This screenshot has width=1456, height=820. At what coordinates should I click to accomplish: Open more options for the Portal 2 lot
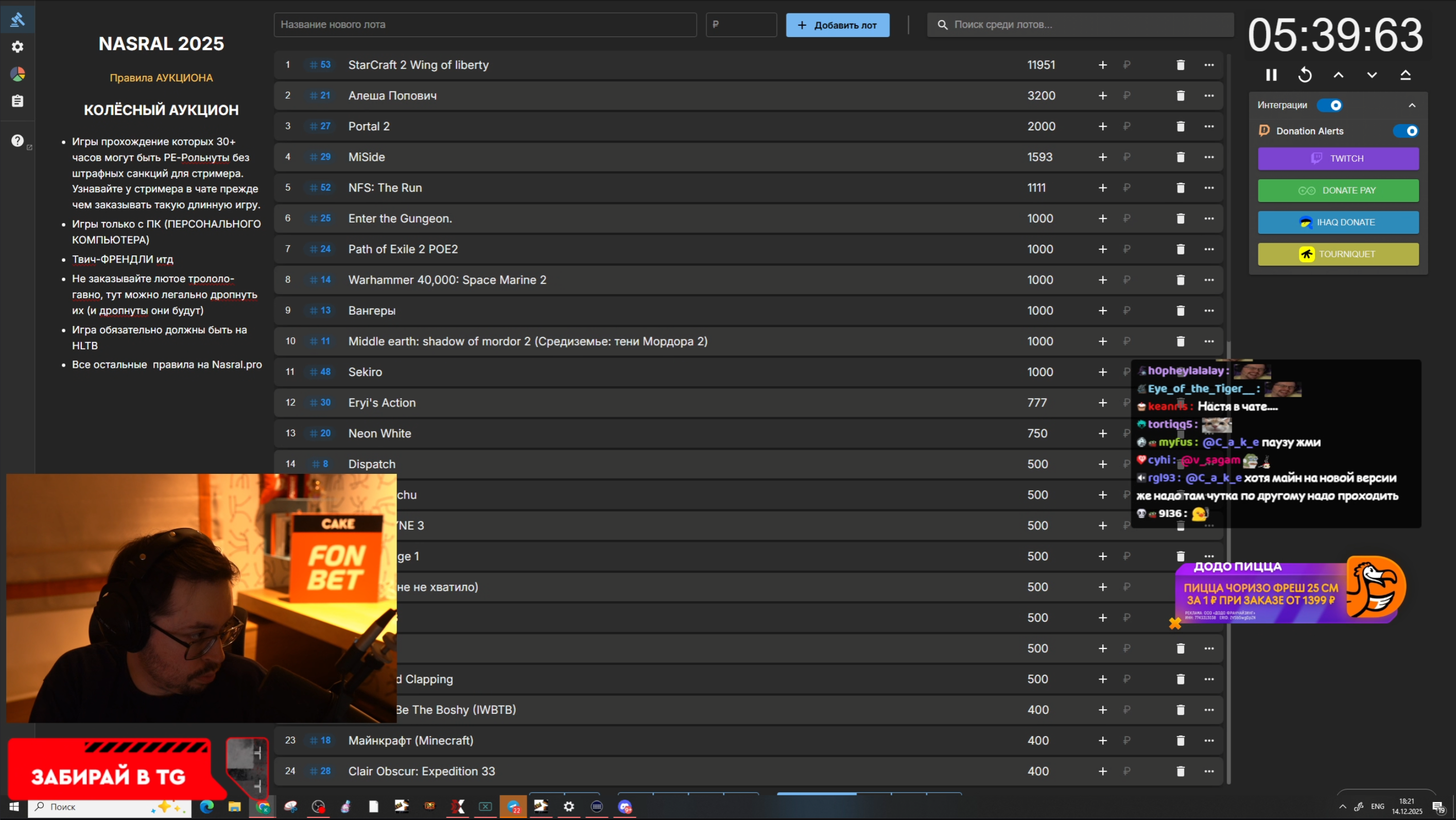tap(1208, 126)
